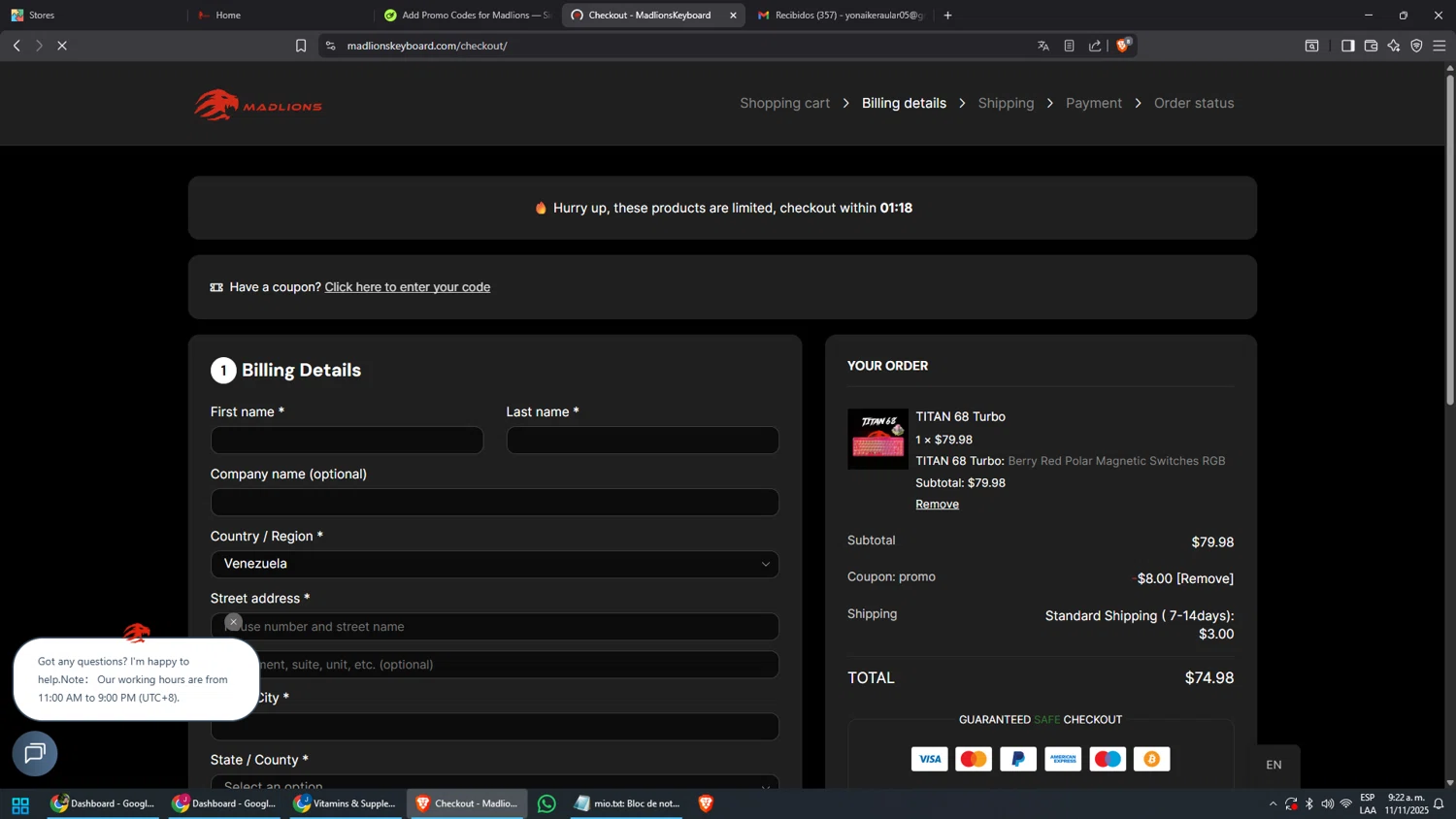1456x819 pixels.
Task: Open Vitamins & Supplements taskbar window
Action: coord(345,803)
